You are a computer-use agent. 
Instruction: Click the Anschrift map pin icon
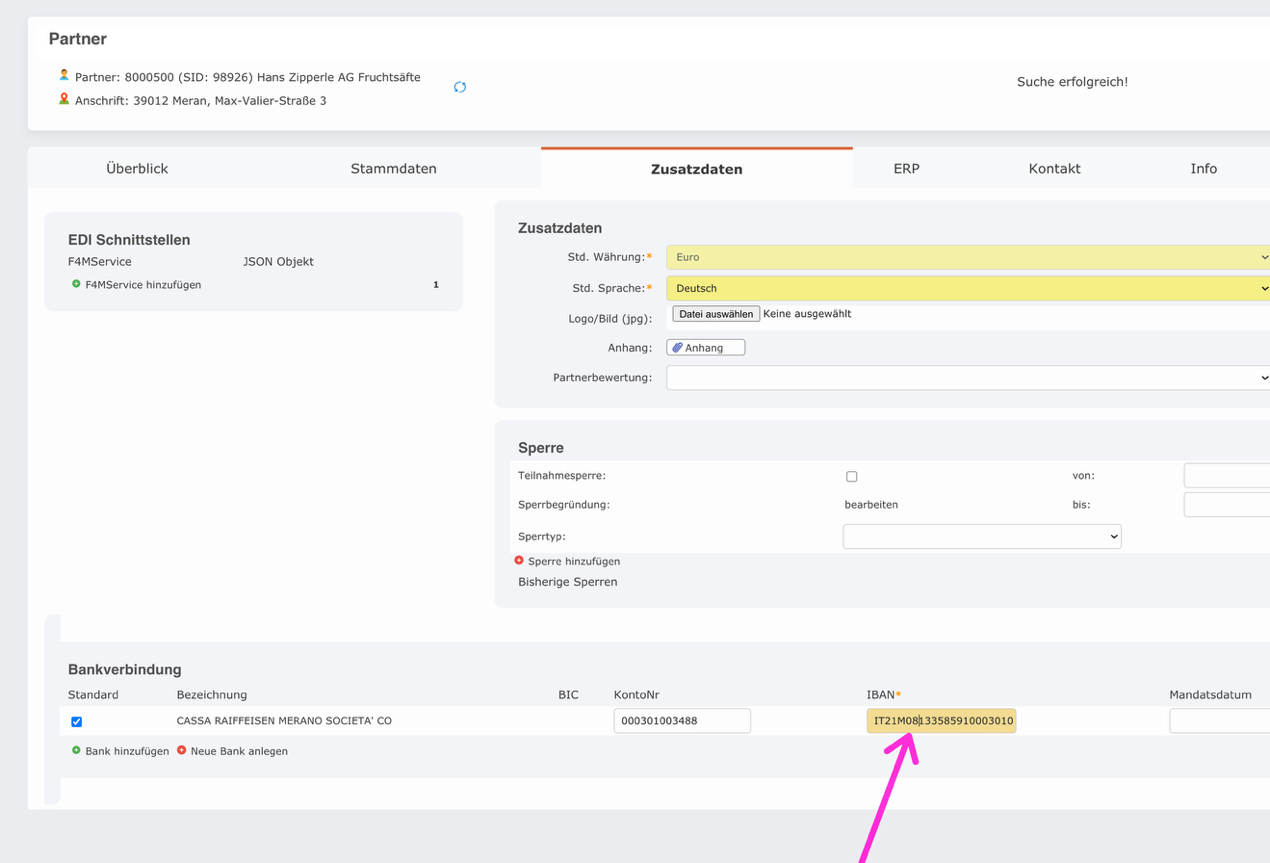(x=64, y=100)
